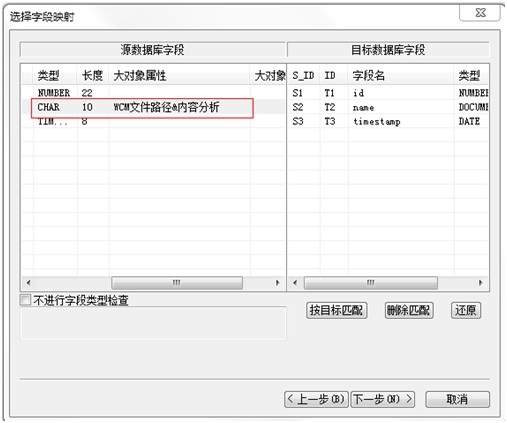507x423 pixels.
Task: Close the 选择字段映射 dialog
Action: pos(480,13)
